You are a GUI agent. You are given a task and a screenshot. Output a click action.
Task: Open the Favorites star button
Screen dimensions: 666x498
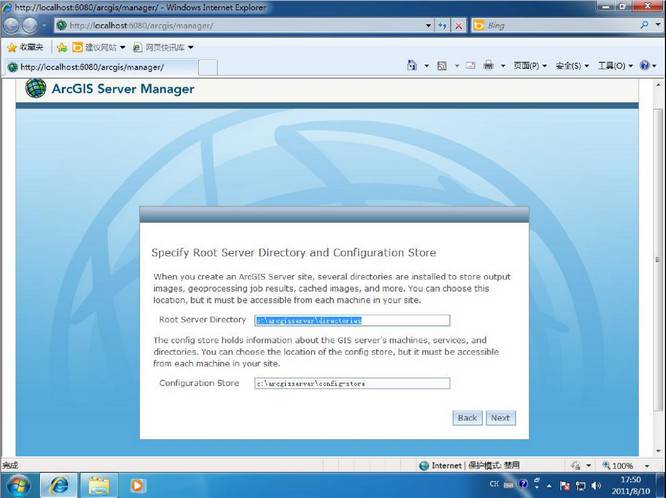(x=25, y=47)
